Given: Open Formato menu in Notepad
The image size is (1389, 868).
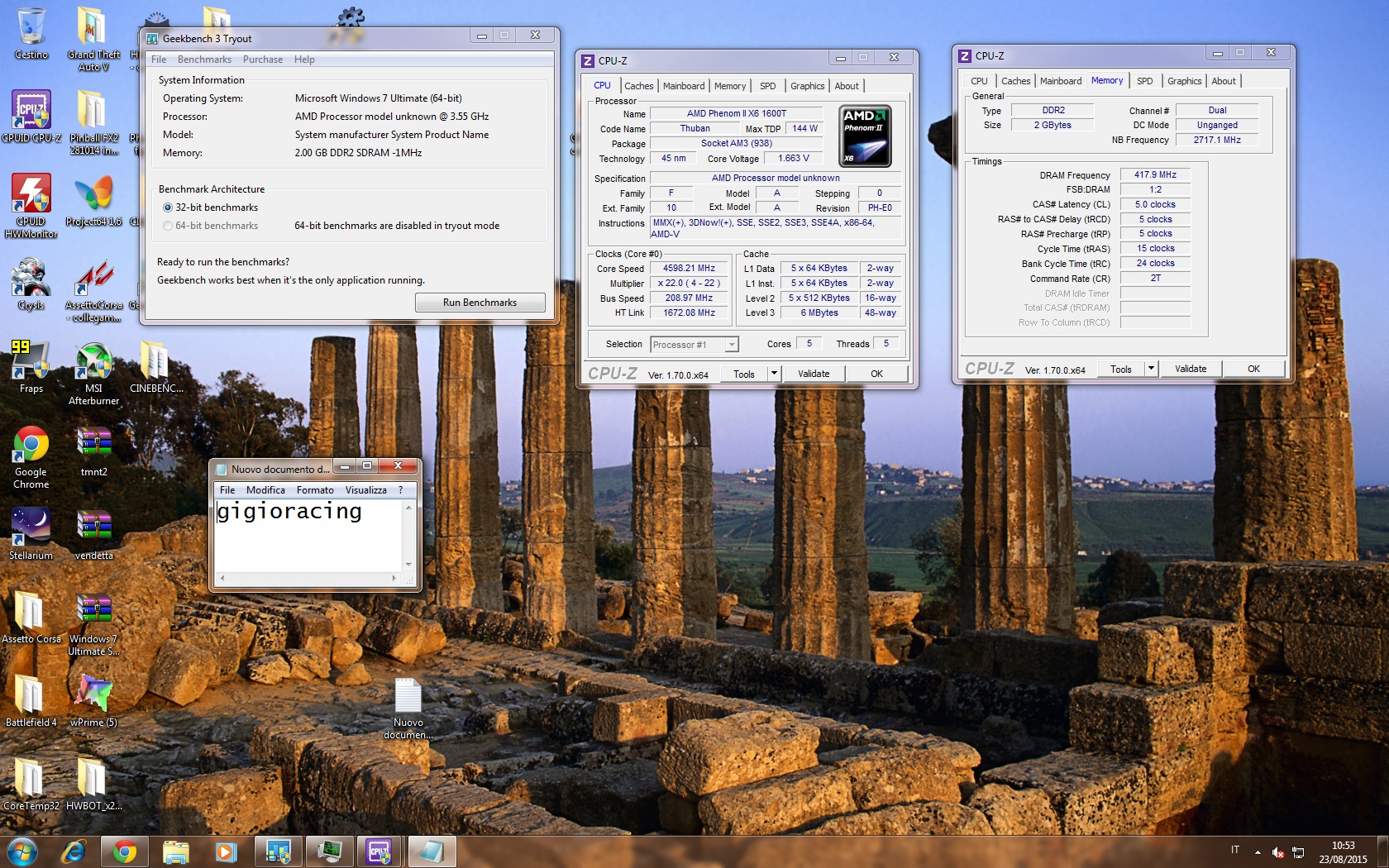Looking at the screenshot, I should 315,490.
